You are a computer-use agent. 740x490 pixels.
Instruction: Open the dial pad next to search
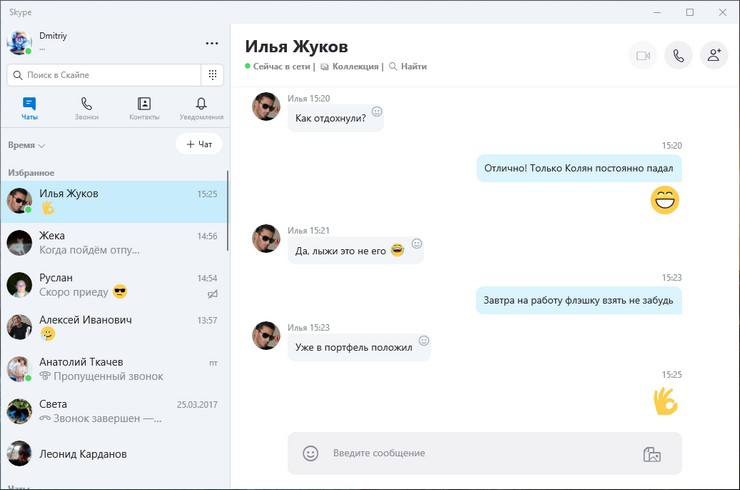click(x=213, y=75)
